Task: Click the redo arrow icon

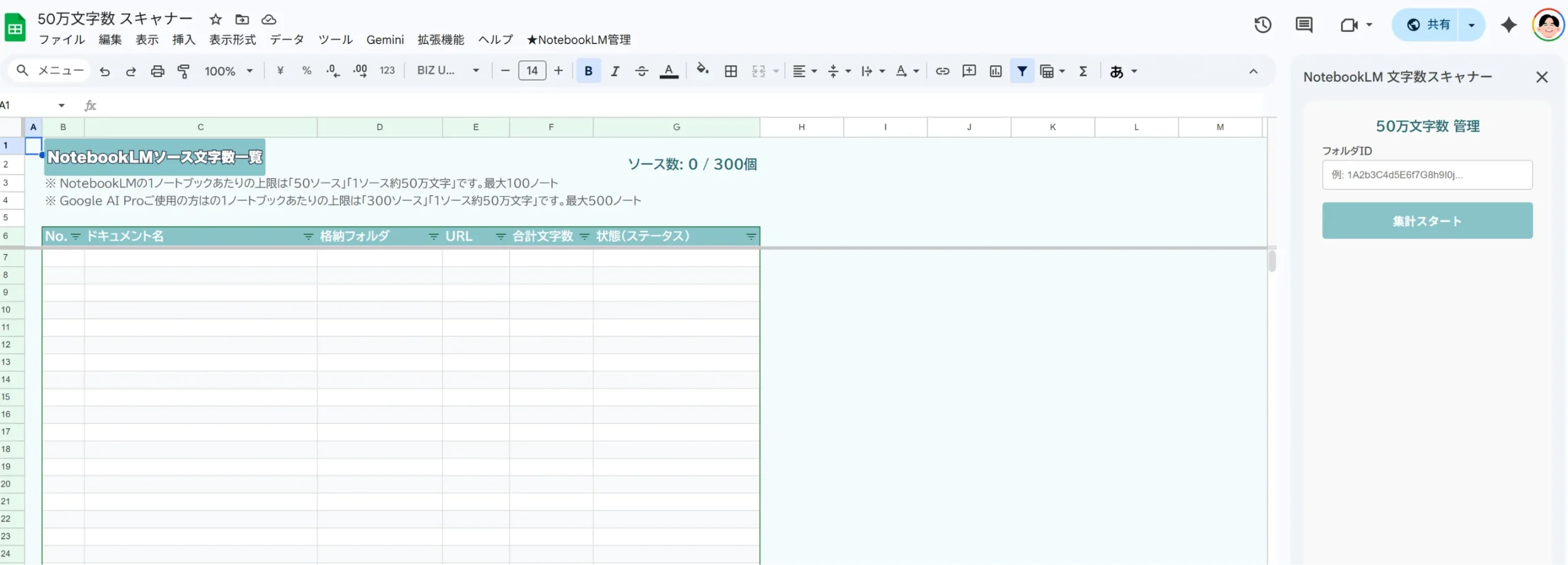Action: click(x=130, y=71)
